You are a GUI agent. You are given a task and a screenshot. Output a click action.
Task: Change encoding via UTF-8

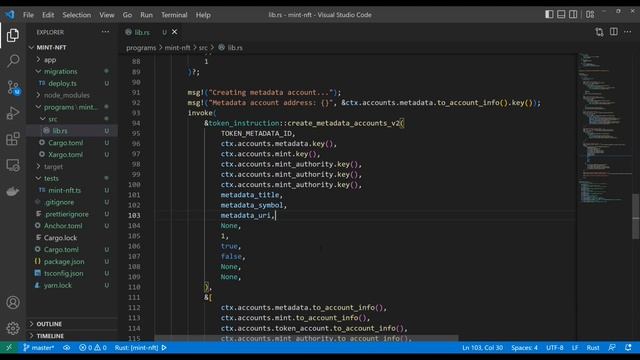tap(555, 348)
